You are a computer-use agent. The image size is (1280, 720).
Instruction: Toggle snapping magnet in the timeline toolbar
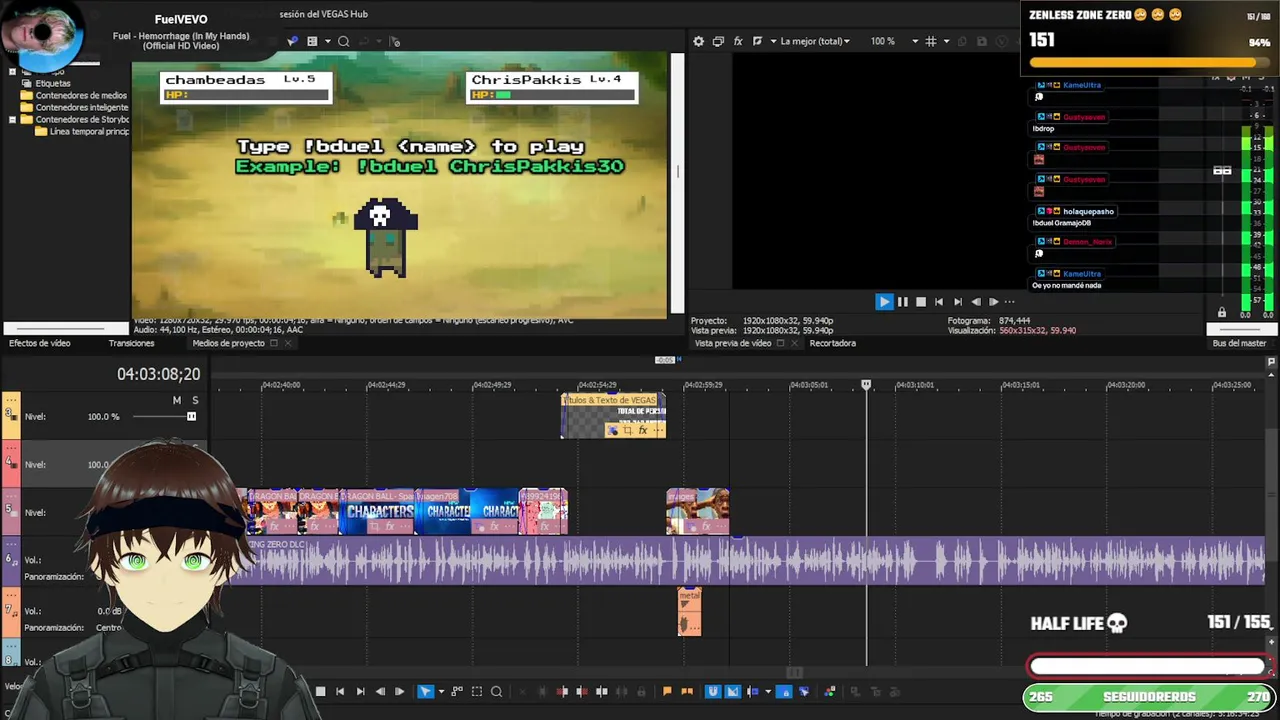click(713, 691)
